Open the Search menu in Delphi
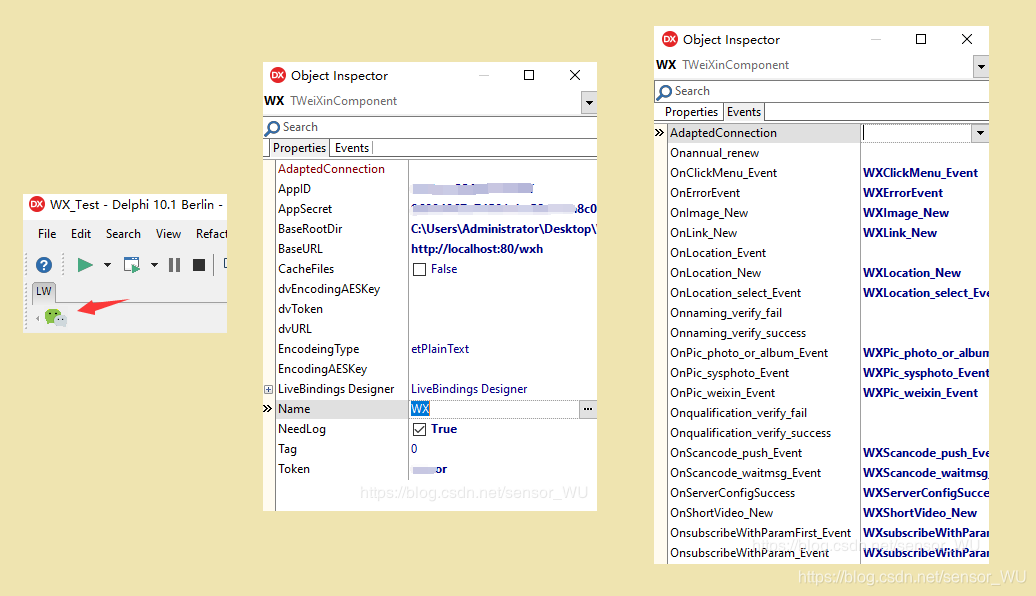Viewport: 1036px width, 596px height. tap(123, 233)
